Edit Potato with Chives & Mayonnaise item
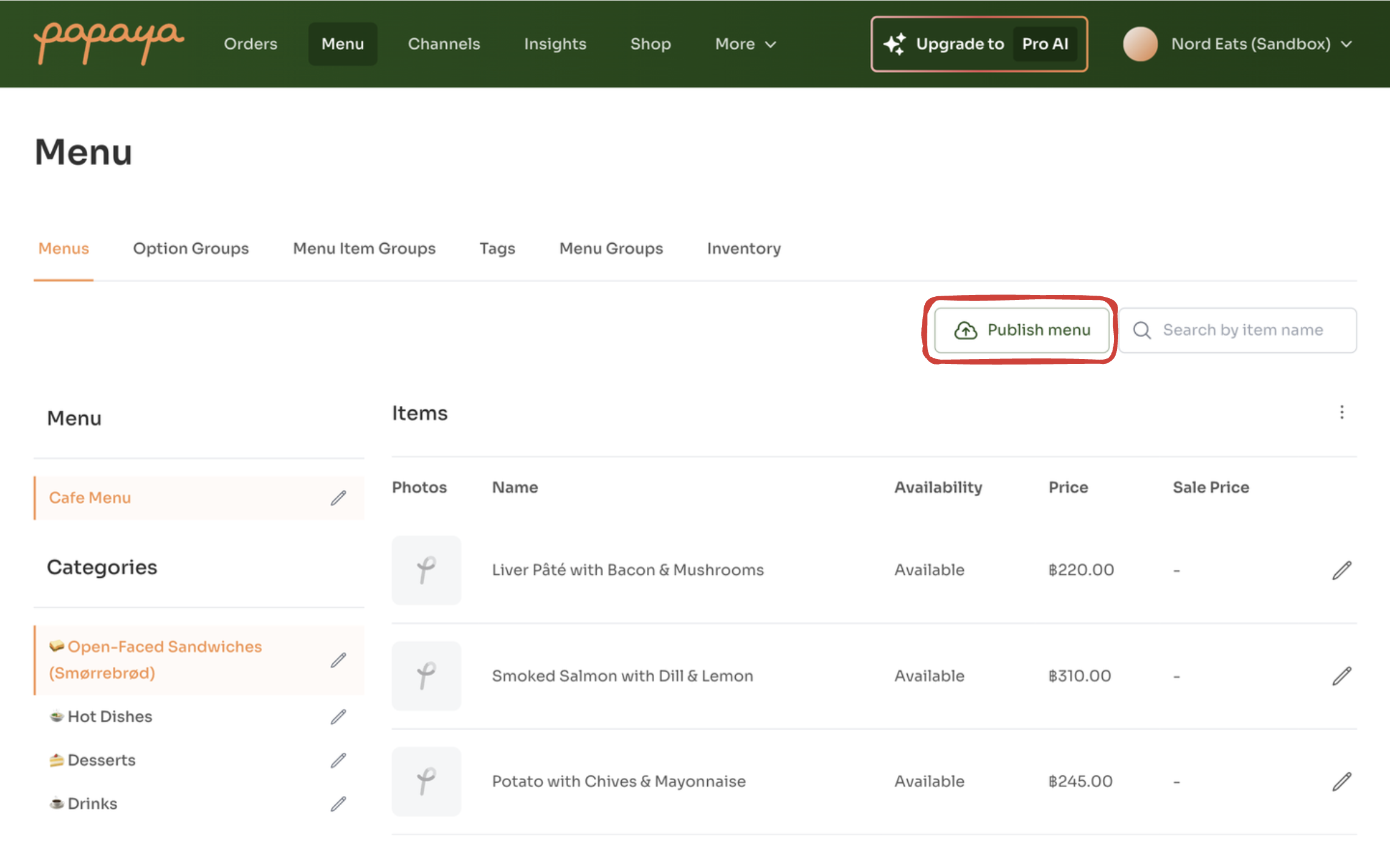The width and height of the screenshot is (1390, 868). tap(1341, 781)
